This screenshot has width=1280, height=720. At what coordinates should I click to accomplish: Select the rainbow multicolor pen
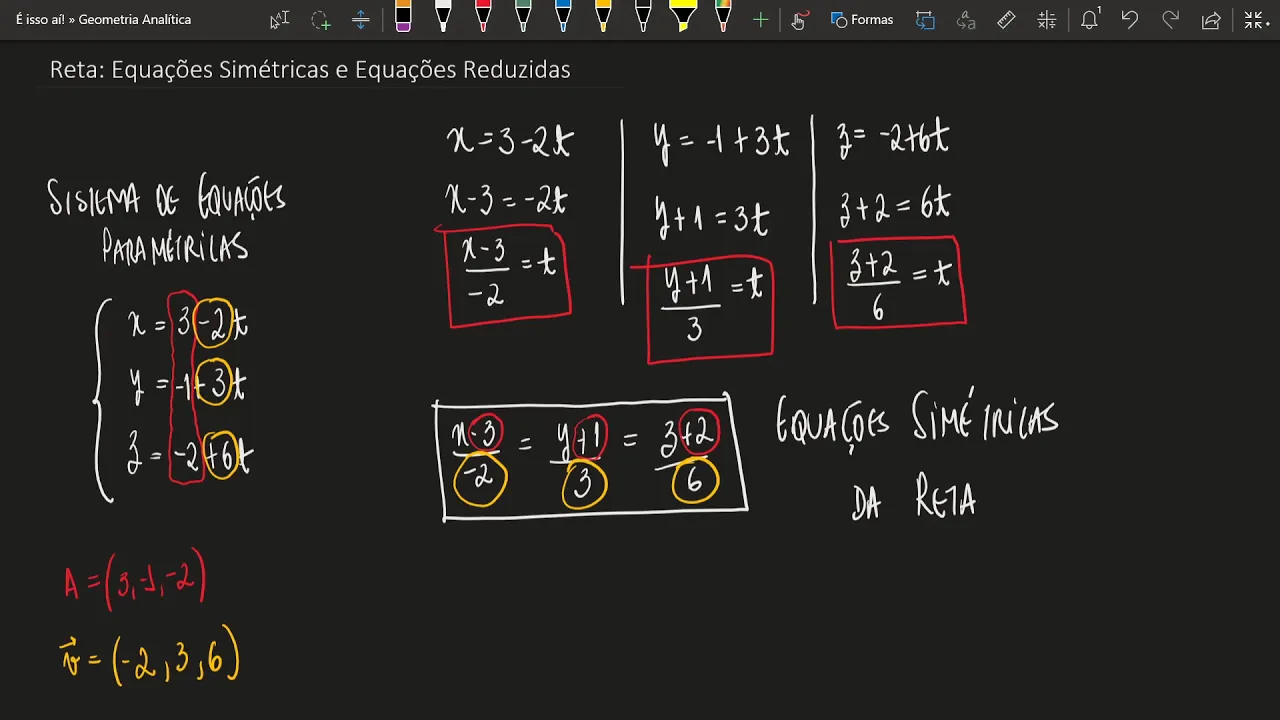pos(723,17)
